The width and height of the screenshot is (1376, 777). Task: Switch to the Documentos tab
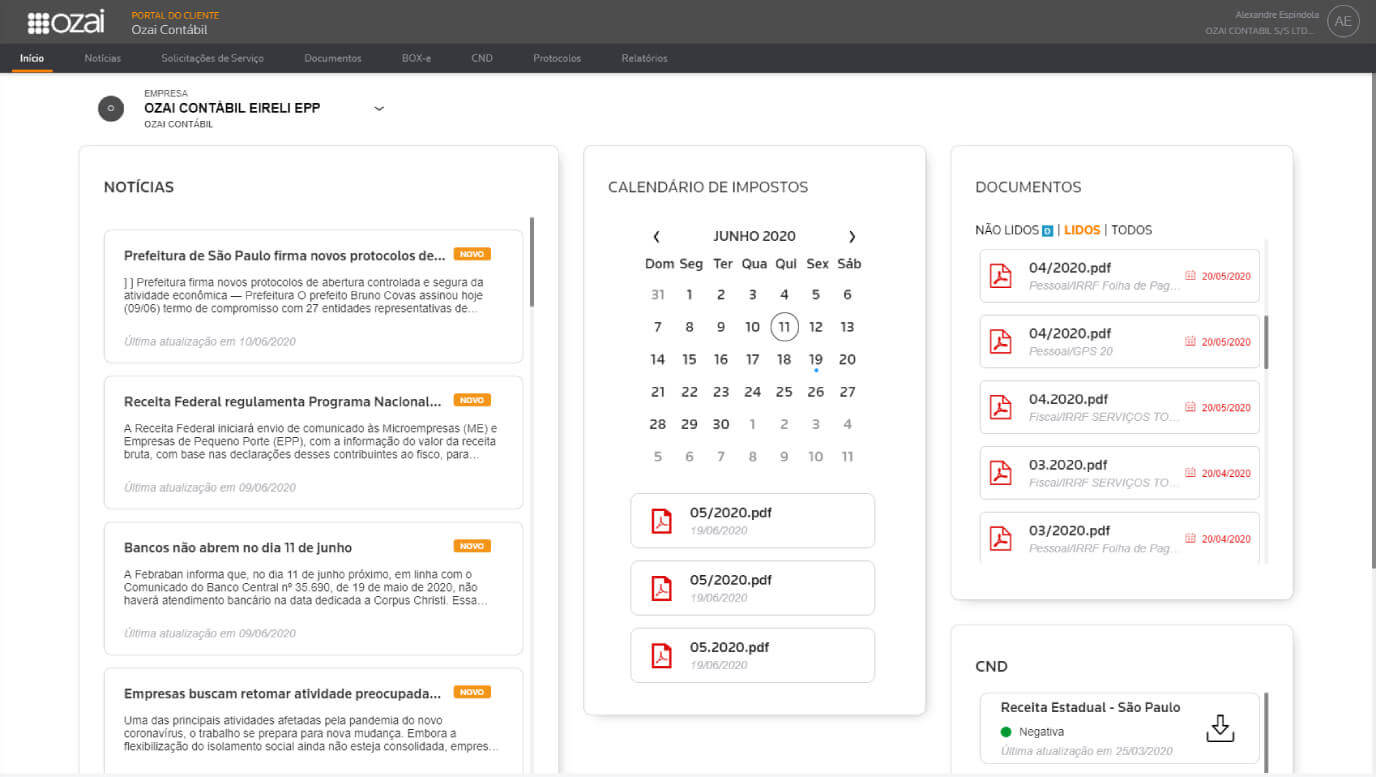[333, 58]
